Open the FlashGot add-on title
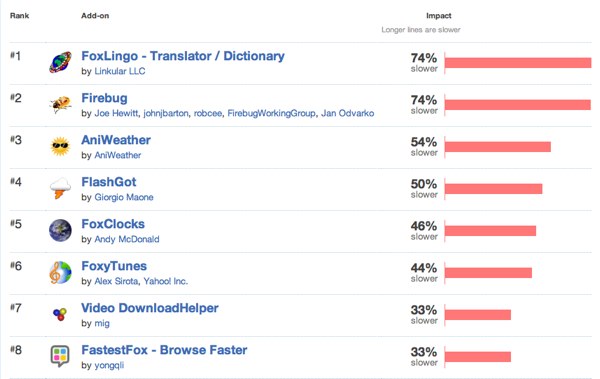The width and height of the screenshot is (600, 379). click(109, 182)
